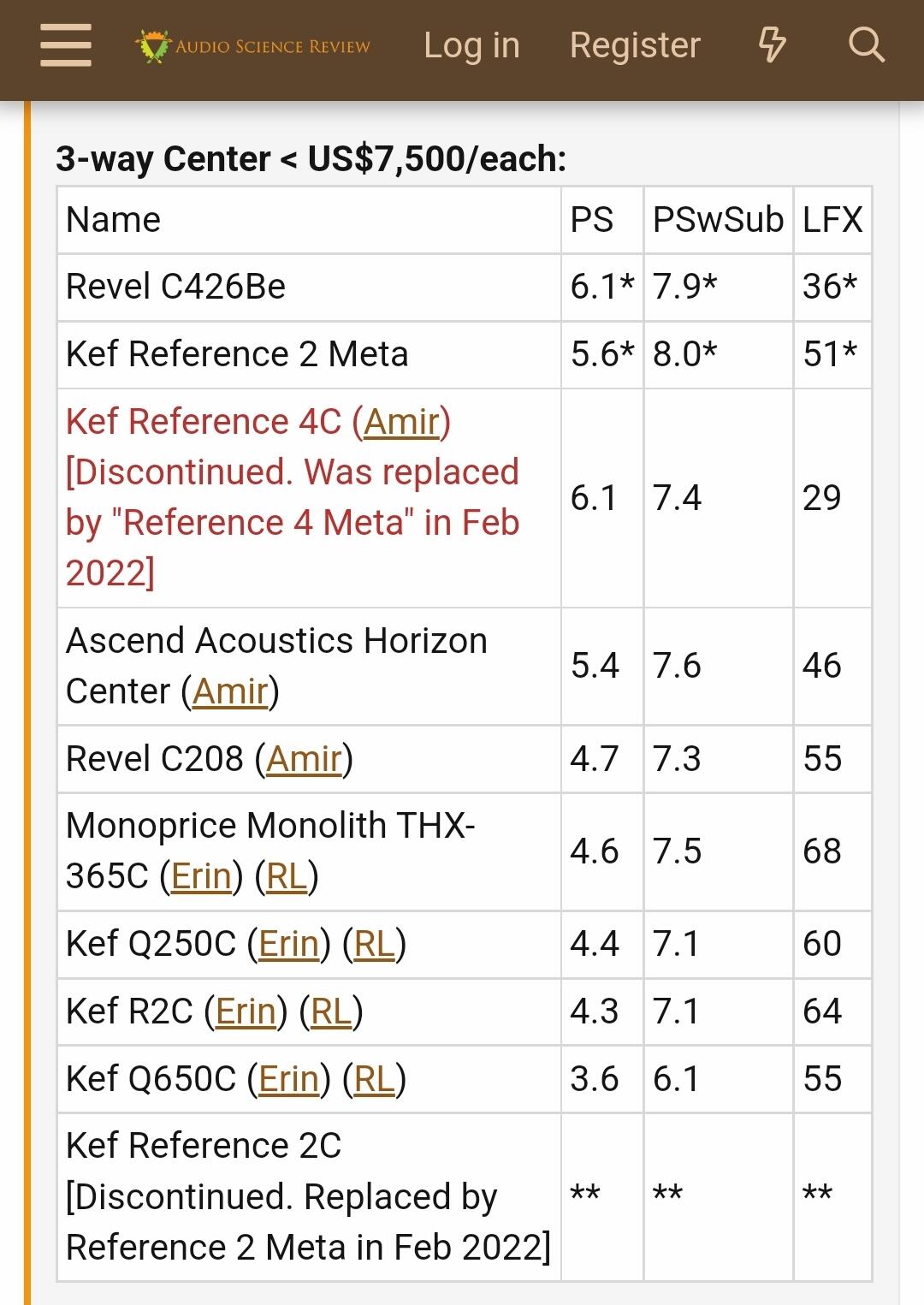The width and height of the screenshot is (924, 1305).
Task: Click the Audio Science Review logo
Action: click(x=253, y=46)
